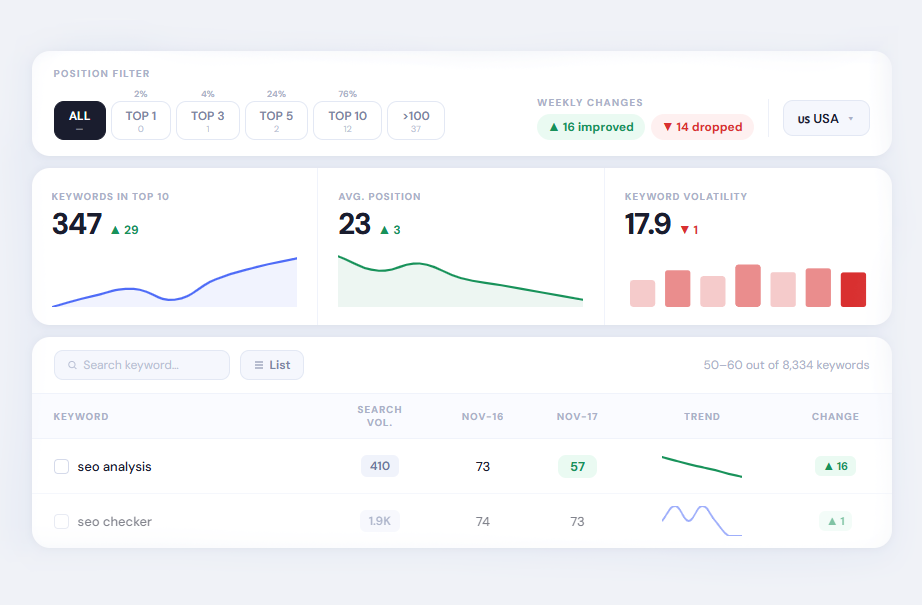
Task: Tick the seo checker checkbox
Action: click(x=62, y=522)
